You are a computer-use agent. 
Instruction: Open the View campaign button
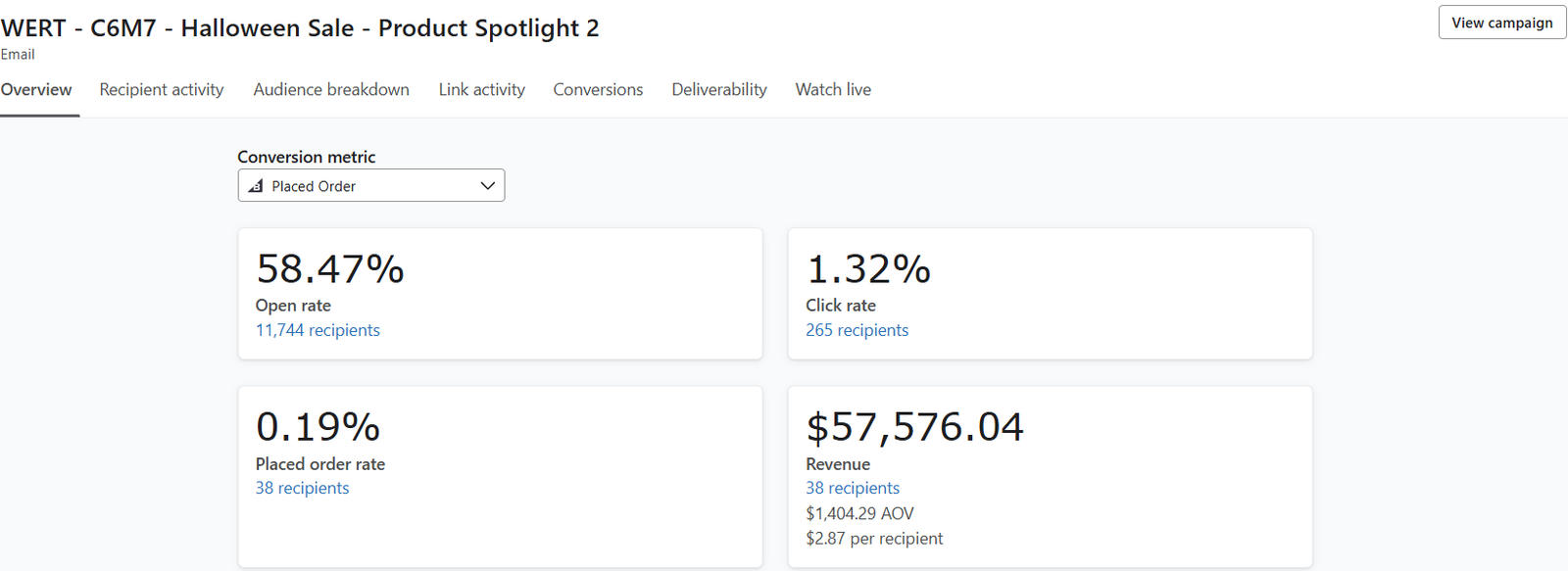1501,23
